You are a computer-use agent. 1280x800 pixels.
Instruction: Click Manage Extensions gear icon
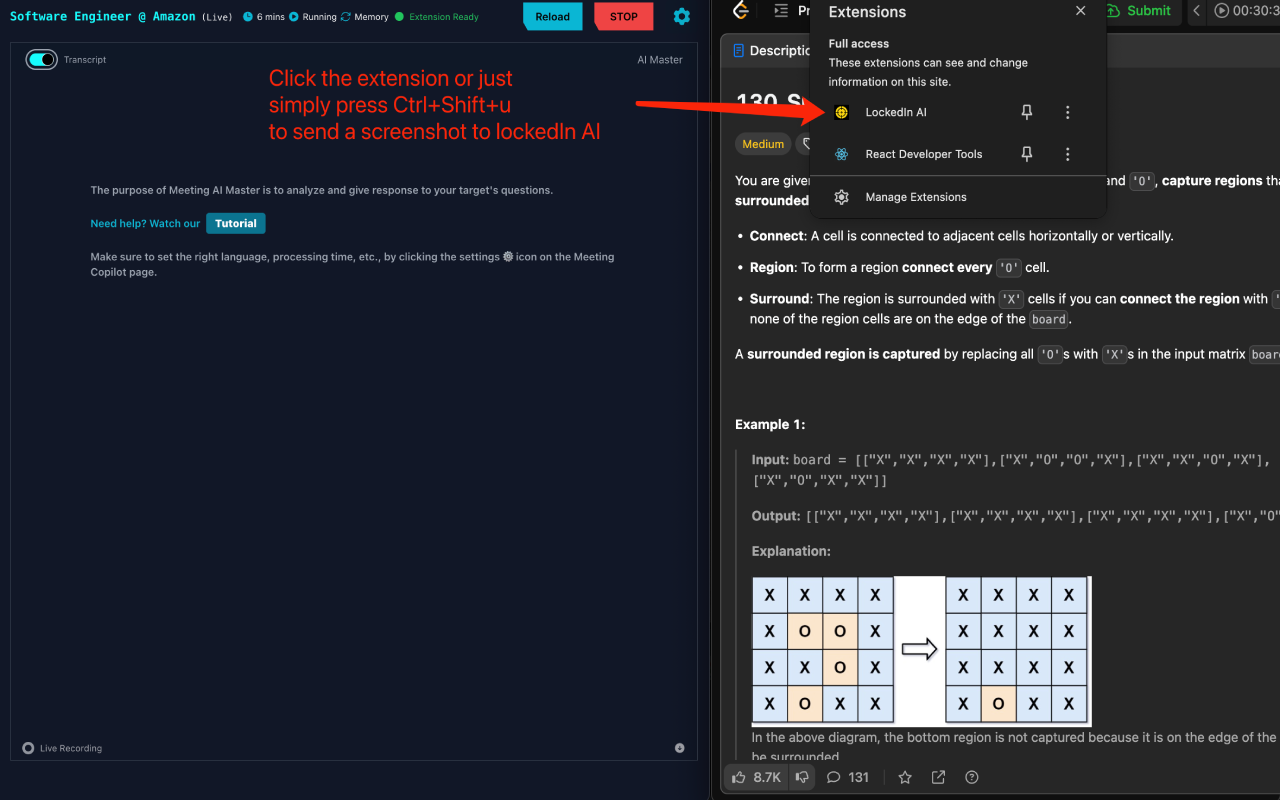coord(842,197)
